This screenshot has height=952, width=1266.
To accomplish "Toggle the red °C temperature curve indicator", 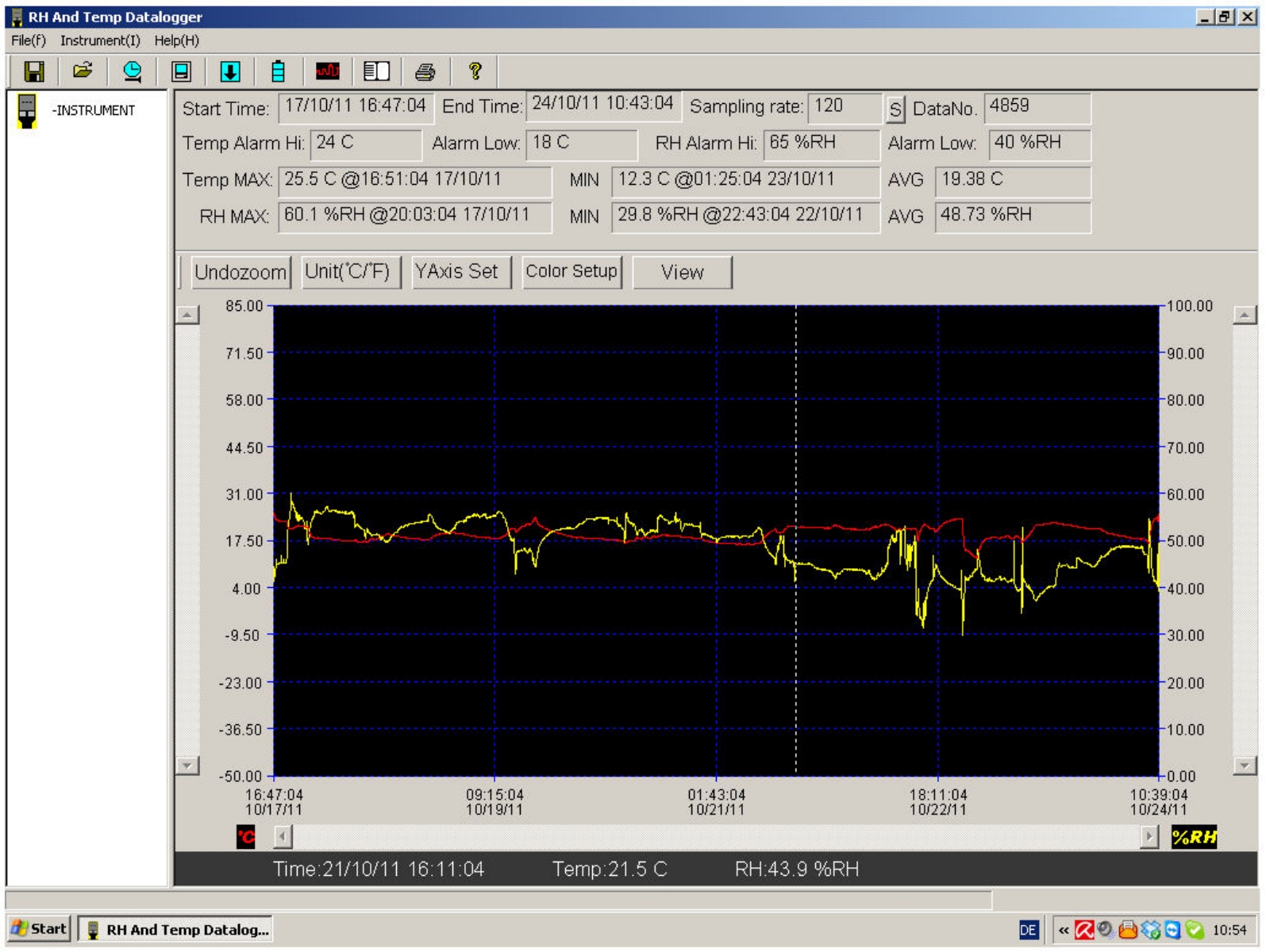I will pos(246,837).
